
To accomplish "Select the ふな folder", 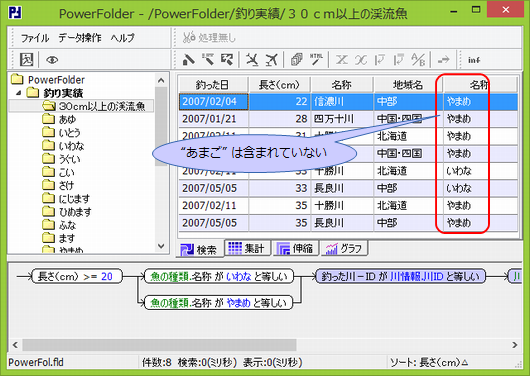I will [x=59, y=225].
